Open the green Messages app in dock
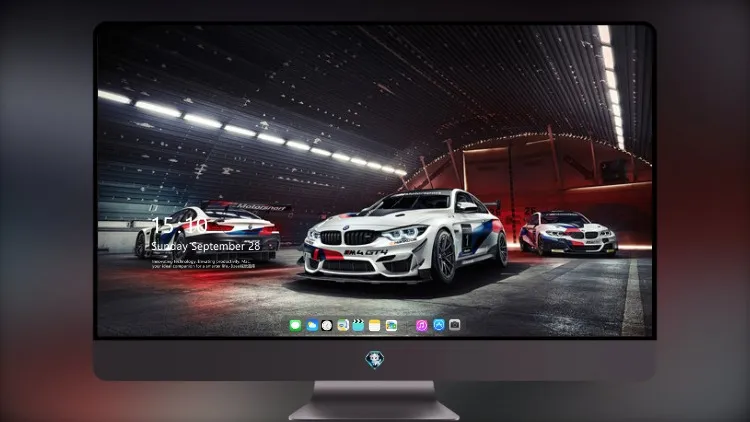The width and height of the screenshot is (750, 422). coord(295,325)
